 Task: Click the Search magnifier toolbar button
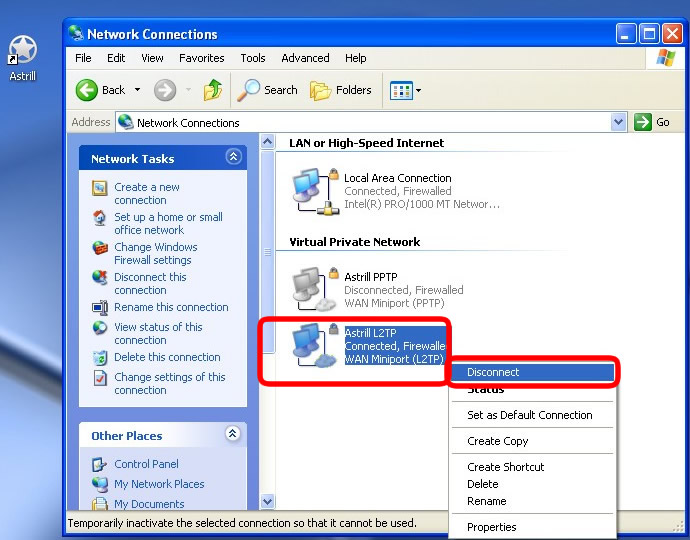[267, 90]
